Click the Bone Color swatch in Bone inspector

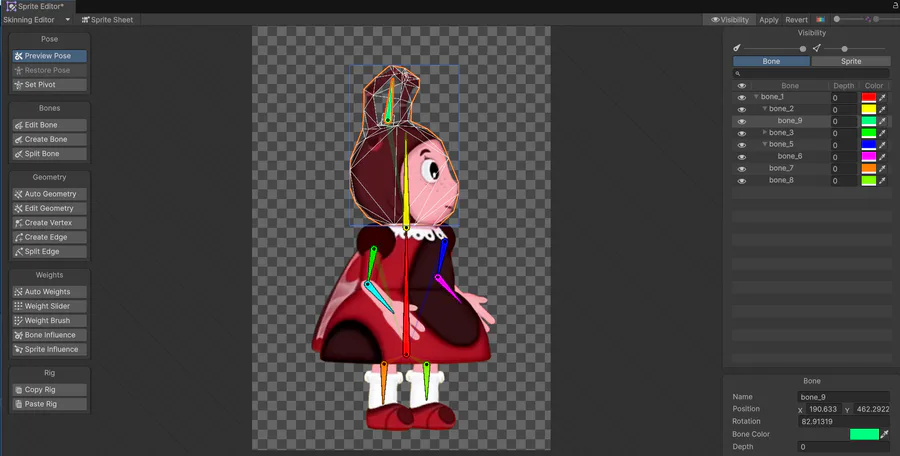pos(864,434)
